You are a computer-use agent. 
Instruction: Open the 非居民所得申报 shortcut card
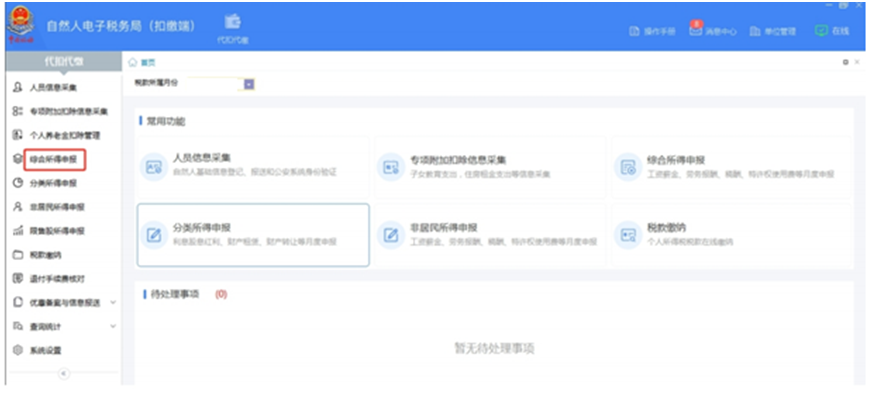[490, 235]
